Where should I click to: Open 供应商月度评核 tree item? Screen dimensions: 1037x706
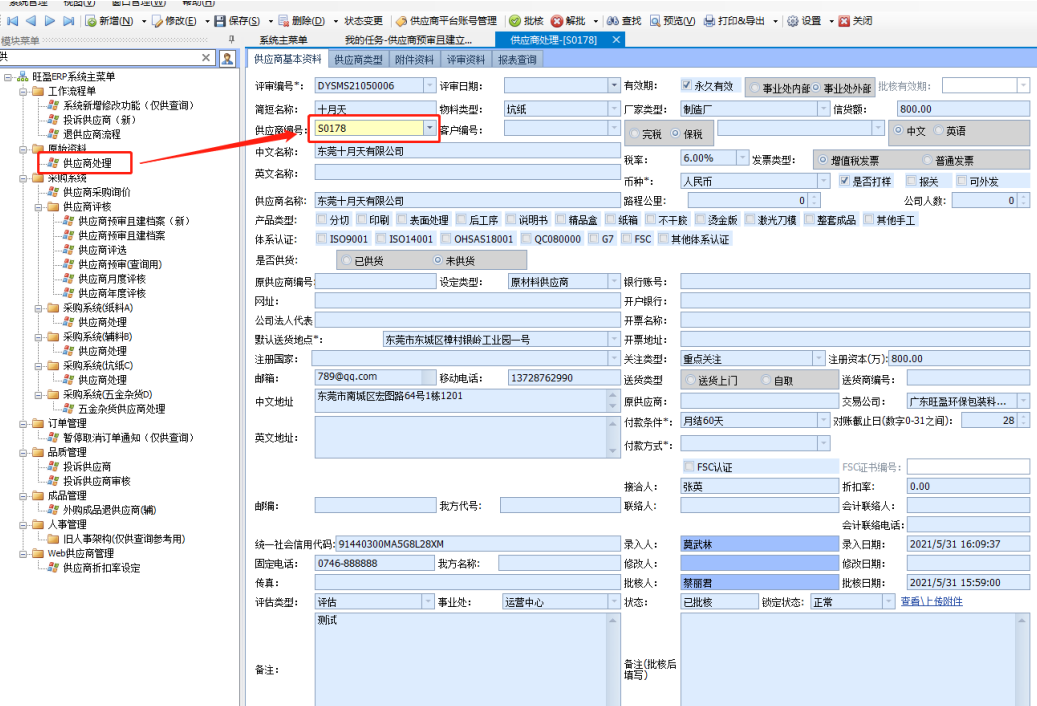[x=112, y=278]
